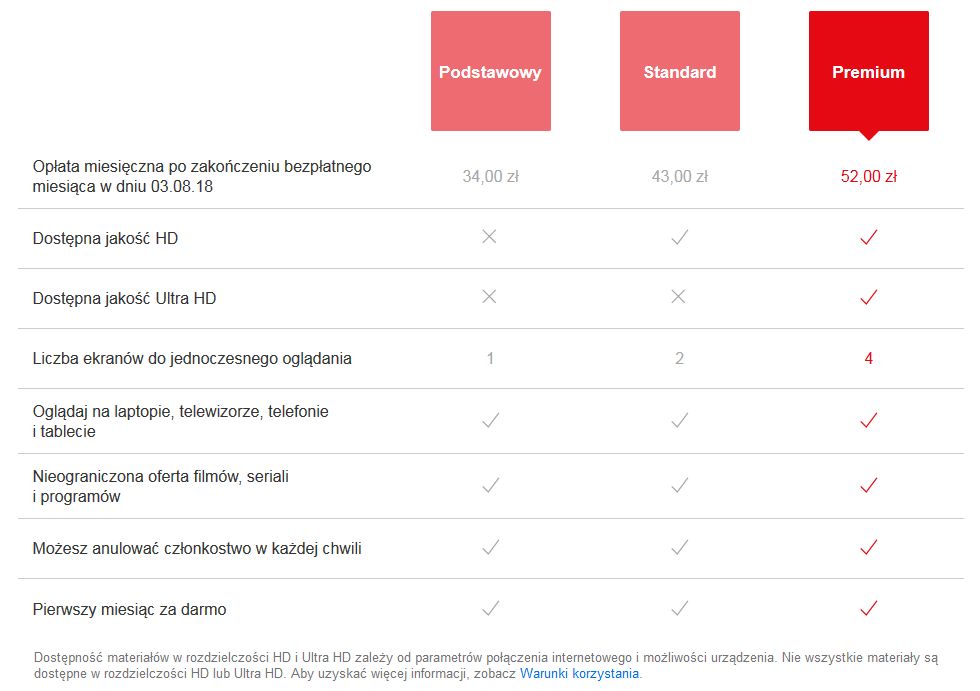
Task: Click the X icon for Ultra HD in Podstawowy
Action: [x=490, y=297]
